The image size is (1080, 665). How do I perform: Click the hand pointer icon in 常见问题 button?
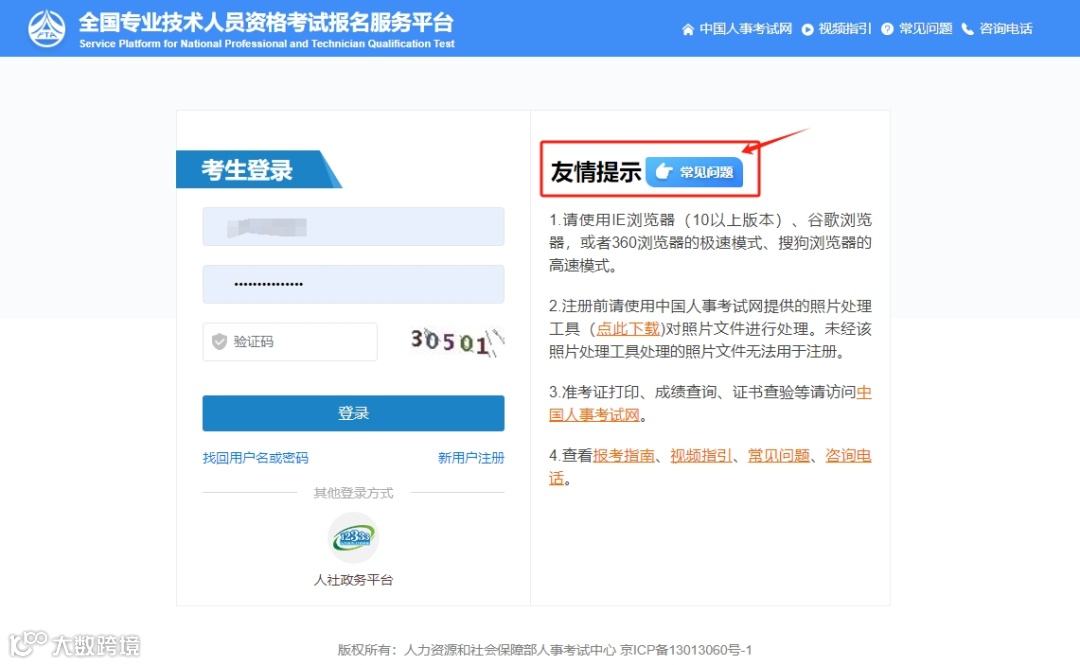[x=663, y=172]
